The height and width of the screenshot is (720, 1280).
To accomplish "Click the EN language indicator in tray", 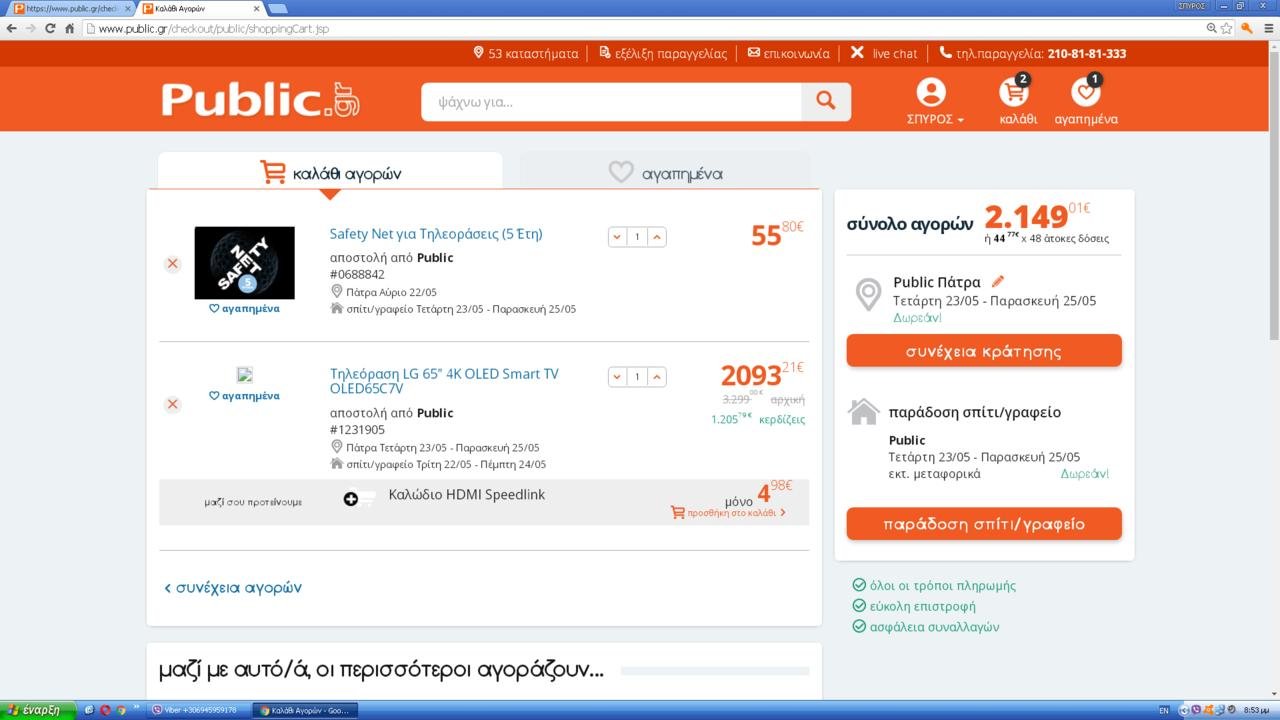I will click(x=1163, y=710).
